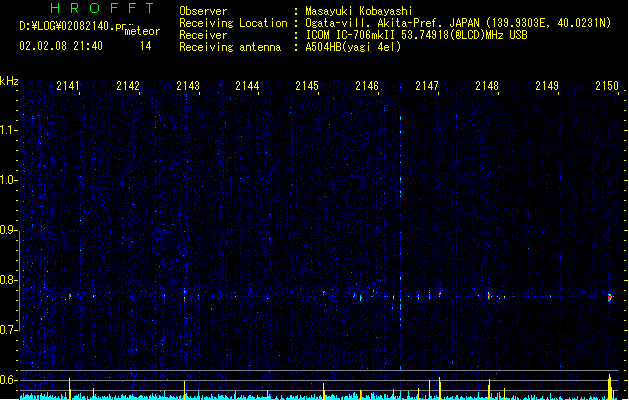Click the ICOM IC-706mkII receiver text
Screen dimensions: 629x400
coord(416,35)
